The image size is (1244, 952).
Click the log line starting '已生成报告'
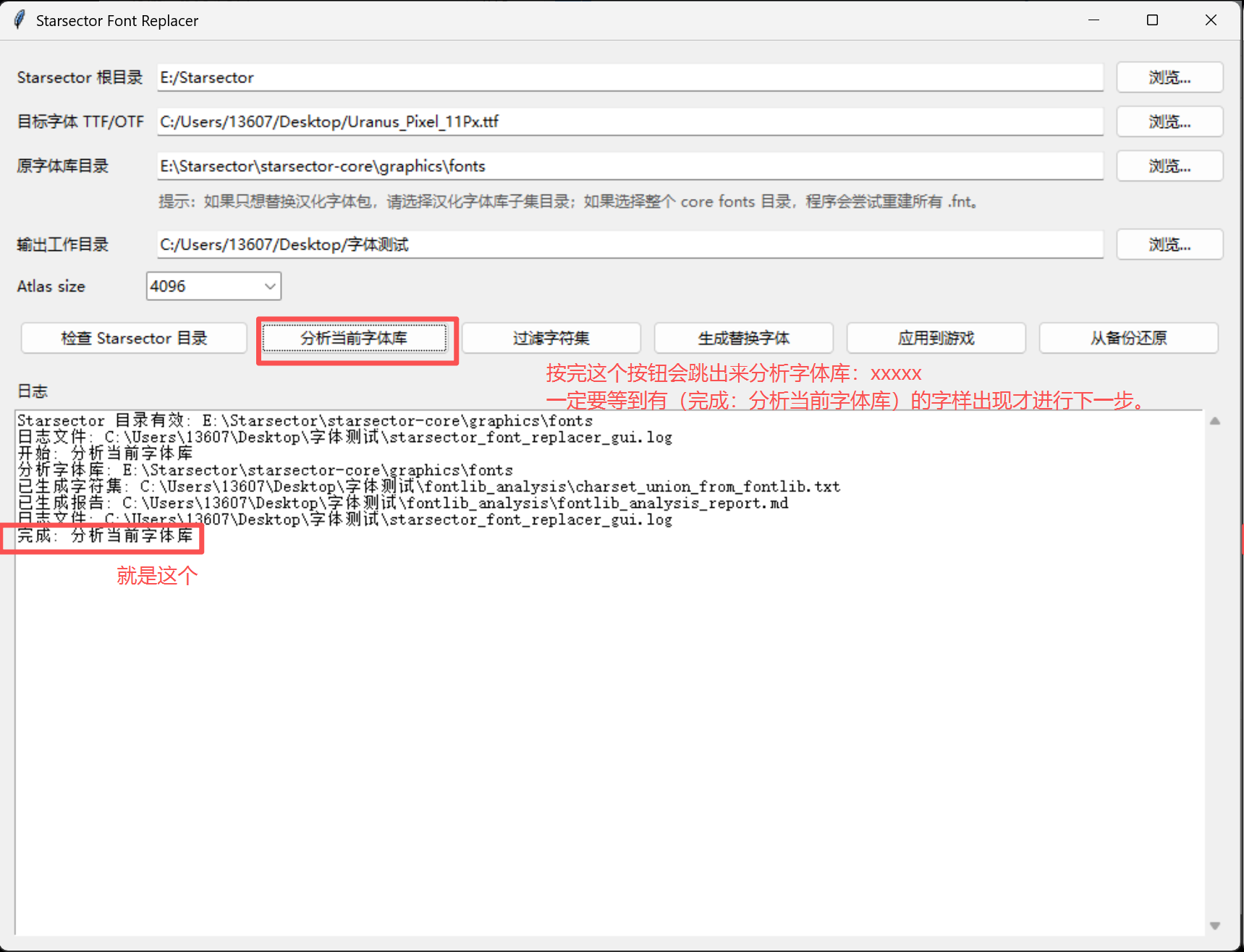pos(402,503)
